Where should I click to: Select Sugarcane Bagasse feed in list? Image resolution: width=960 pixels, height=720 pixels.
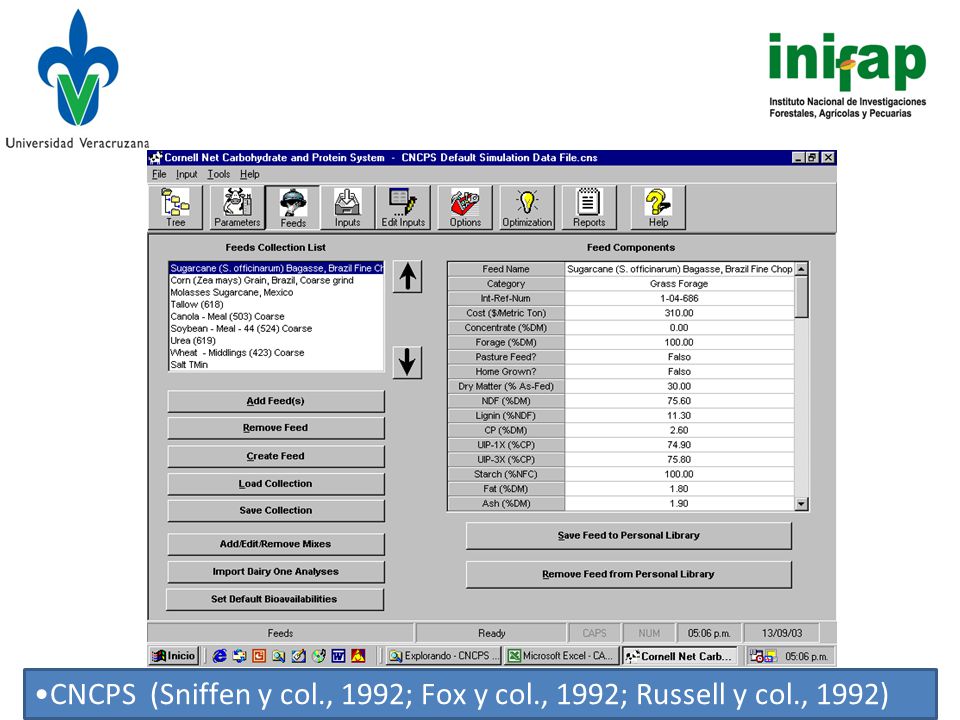pyautogui.click(x=277, y=268)
